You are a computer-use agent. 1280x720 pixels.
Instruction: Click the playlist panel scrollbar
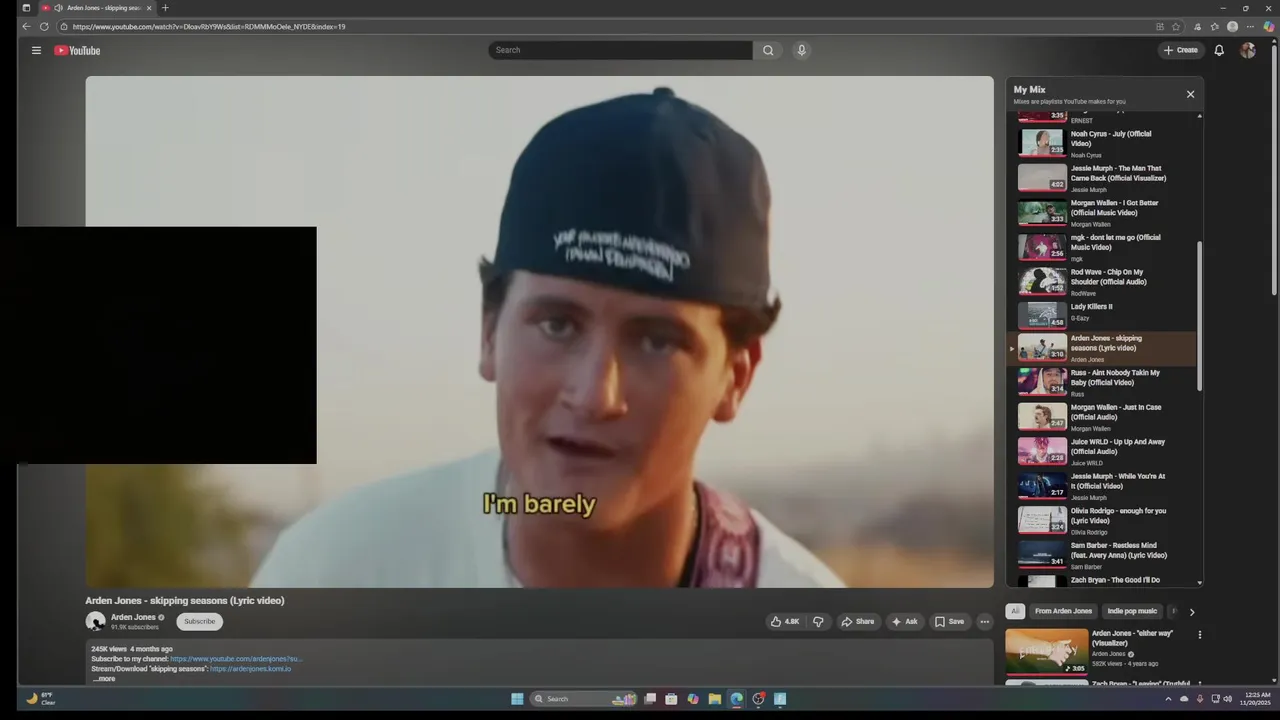coord(1199,316)
